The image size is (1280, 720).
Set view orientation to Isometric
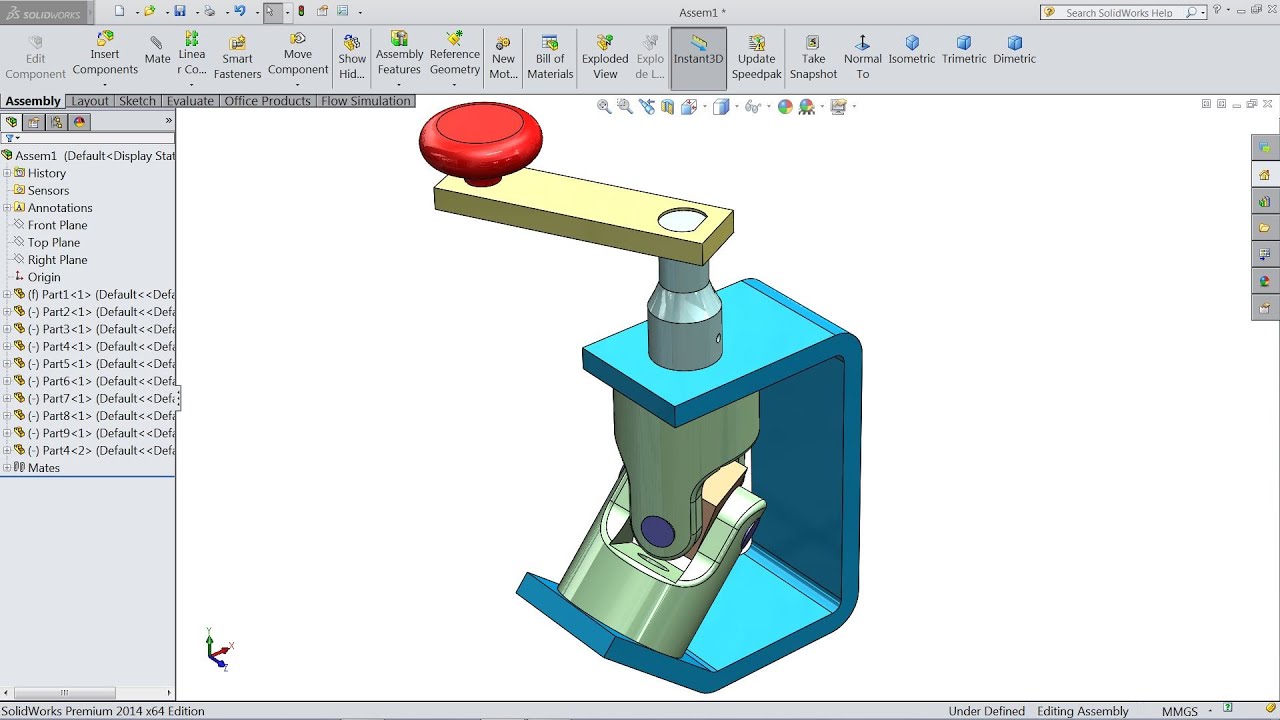click(912, 50)
